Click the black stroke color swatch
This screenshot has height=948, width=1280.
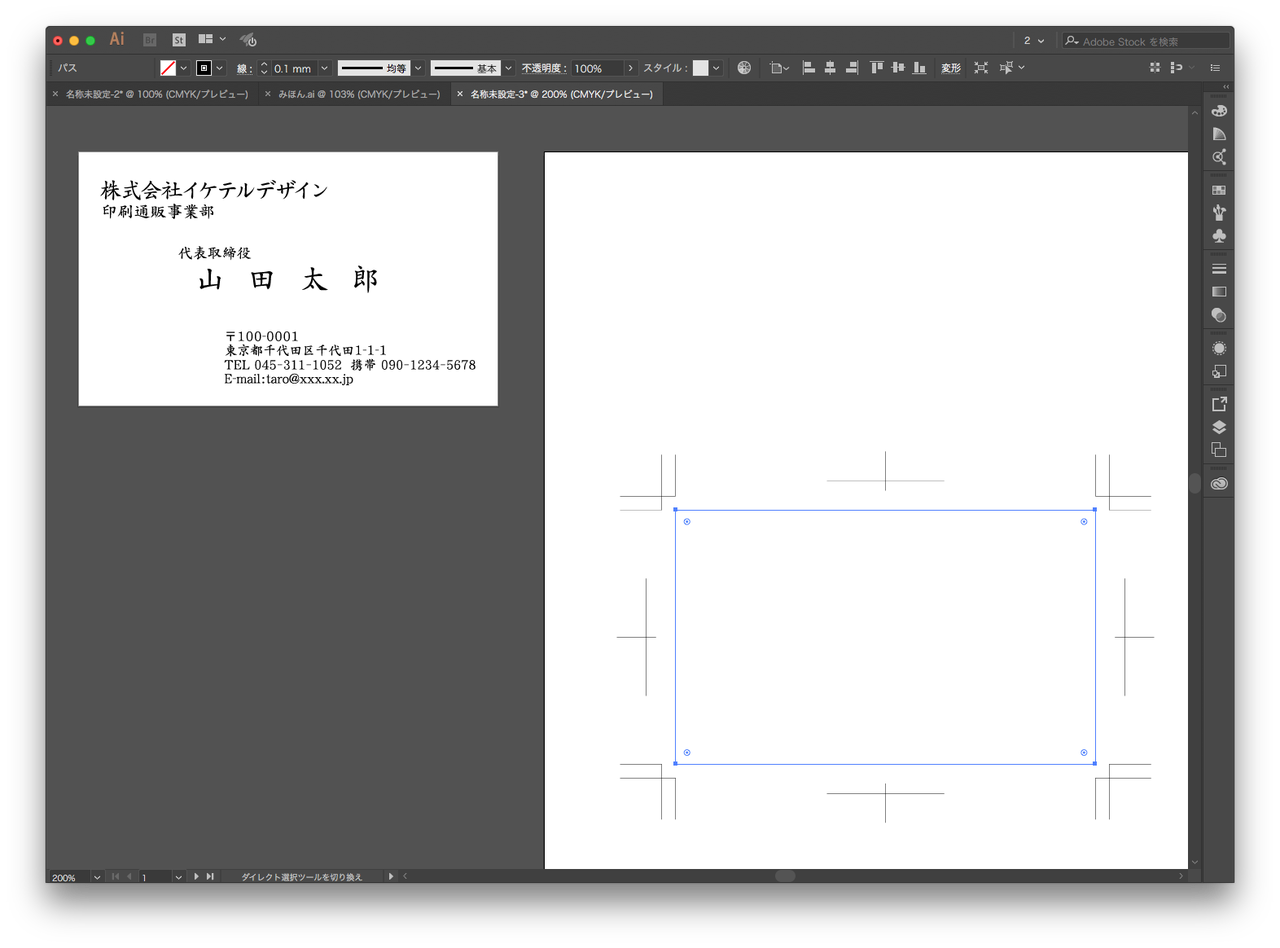point(204,68)
